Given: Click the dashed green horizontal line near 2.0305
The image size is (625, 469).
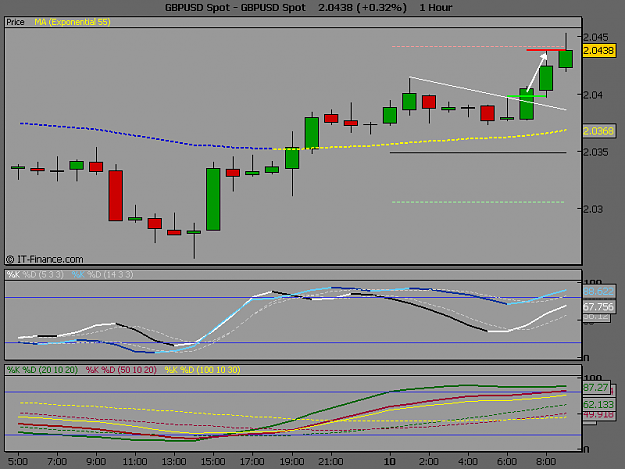Looking at the screenshot, I should (478, 202).
